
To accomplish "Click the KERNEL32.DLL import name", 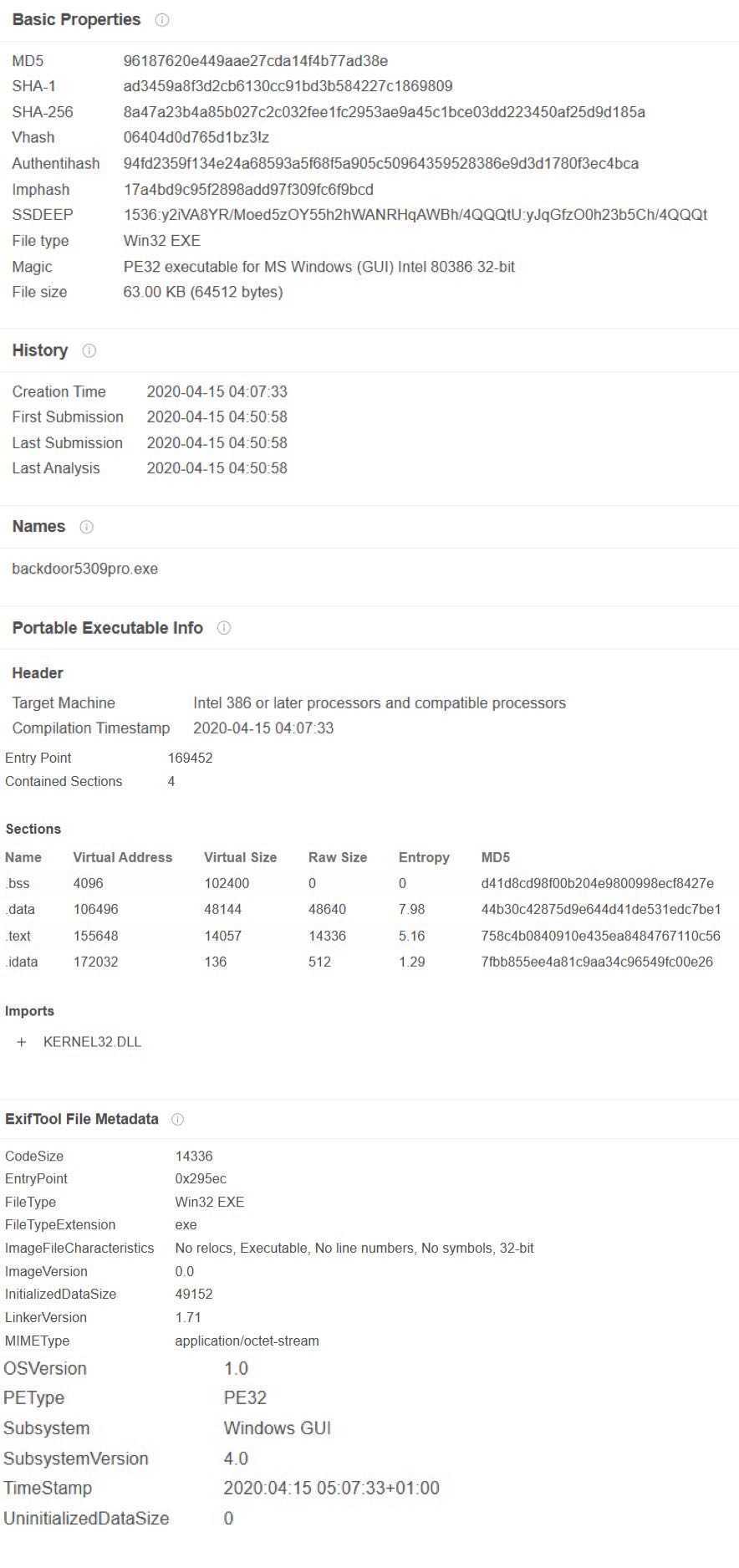I will (x=92, y=1042).
